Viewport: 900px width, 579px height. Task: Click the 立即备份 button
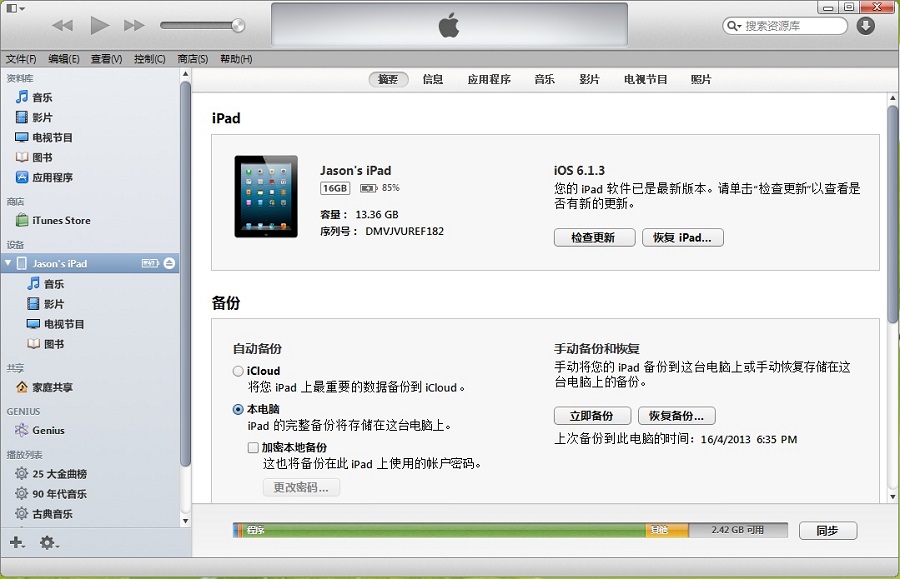point(592,415)
